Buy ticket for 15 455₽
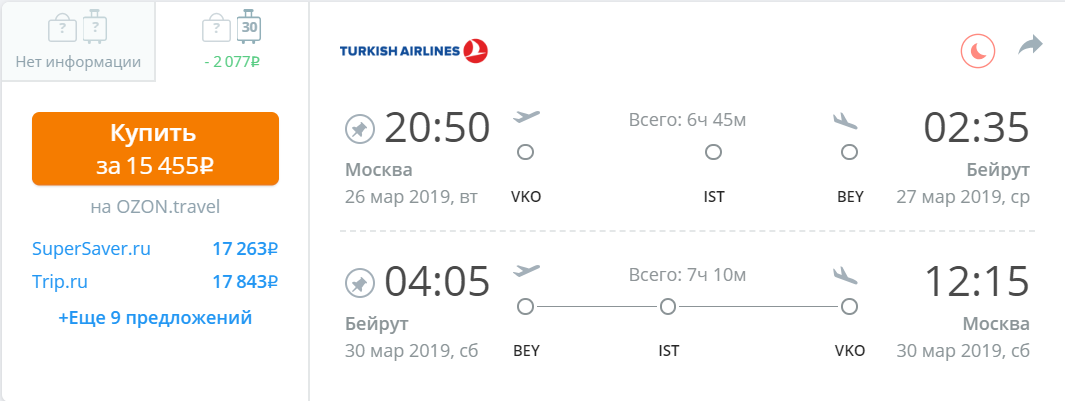The width and height of the screenshot is (1065, 401). point(155,148)
